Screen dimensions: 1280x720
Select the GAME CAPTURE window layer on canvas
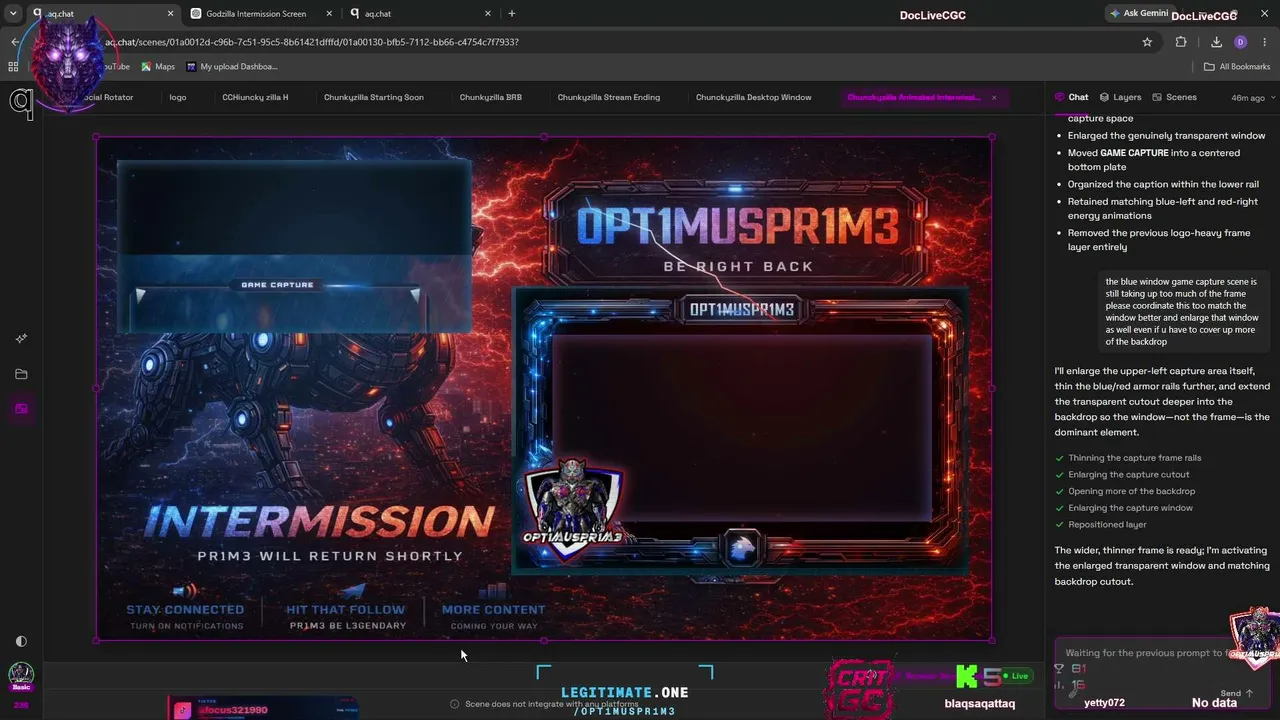pyautogui.click(x=294, y=246)
